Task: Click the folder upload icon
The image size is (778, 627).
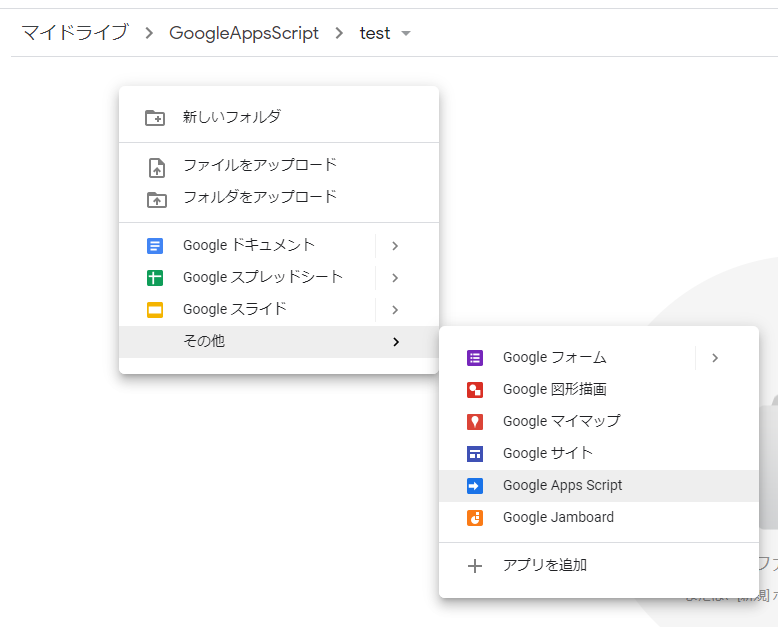Action: (x=157, y=199)
